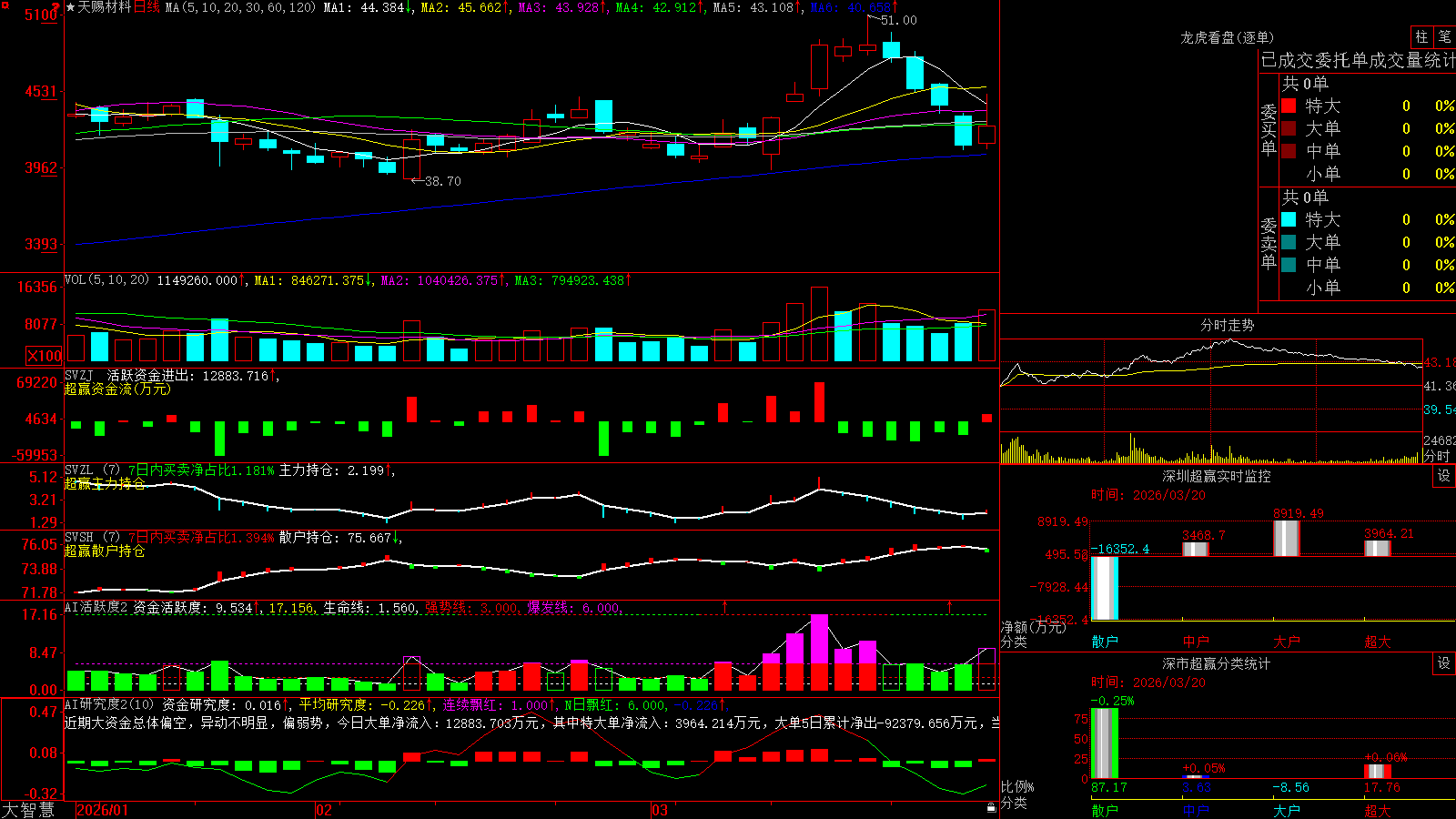Select the 日线 period label

[147, 7]
